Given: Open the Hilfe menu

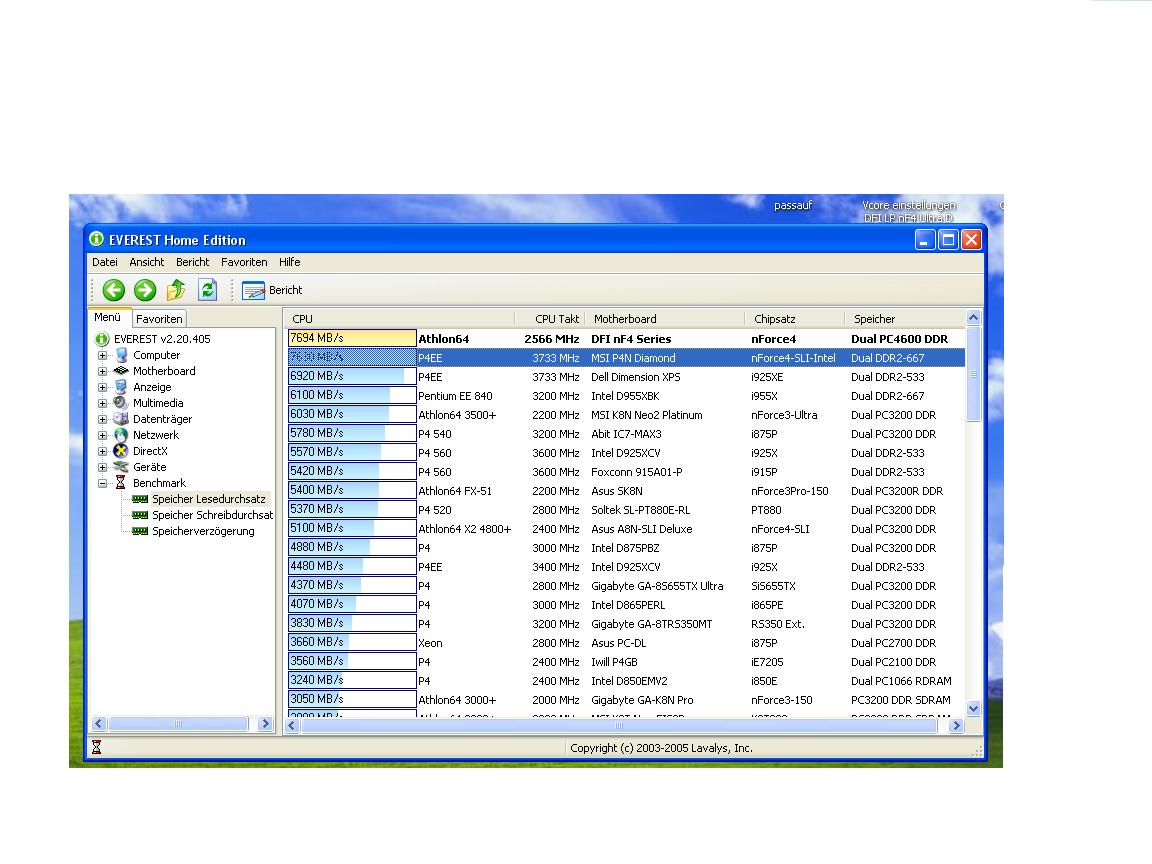Looking at the screenshot, I should [x=289, y=262].
